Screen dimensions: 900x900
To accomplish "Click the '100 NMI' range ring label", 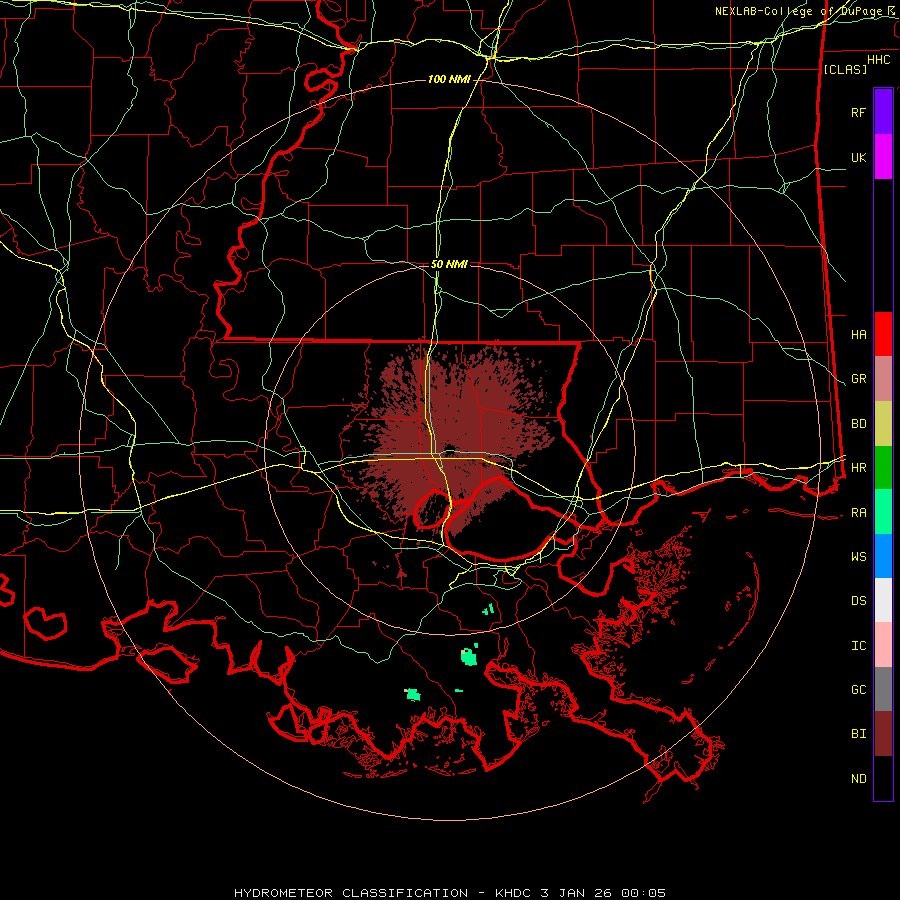I will tap(449, 79).
